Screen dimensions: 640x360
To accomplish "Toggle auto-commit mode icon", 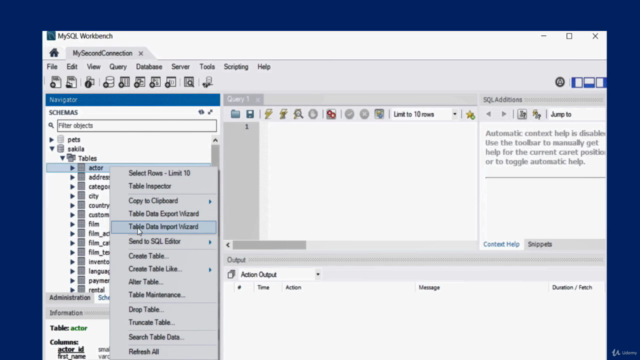I will pos(379,114).
